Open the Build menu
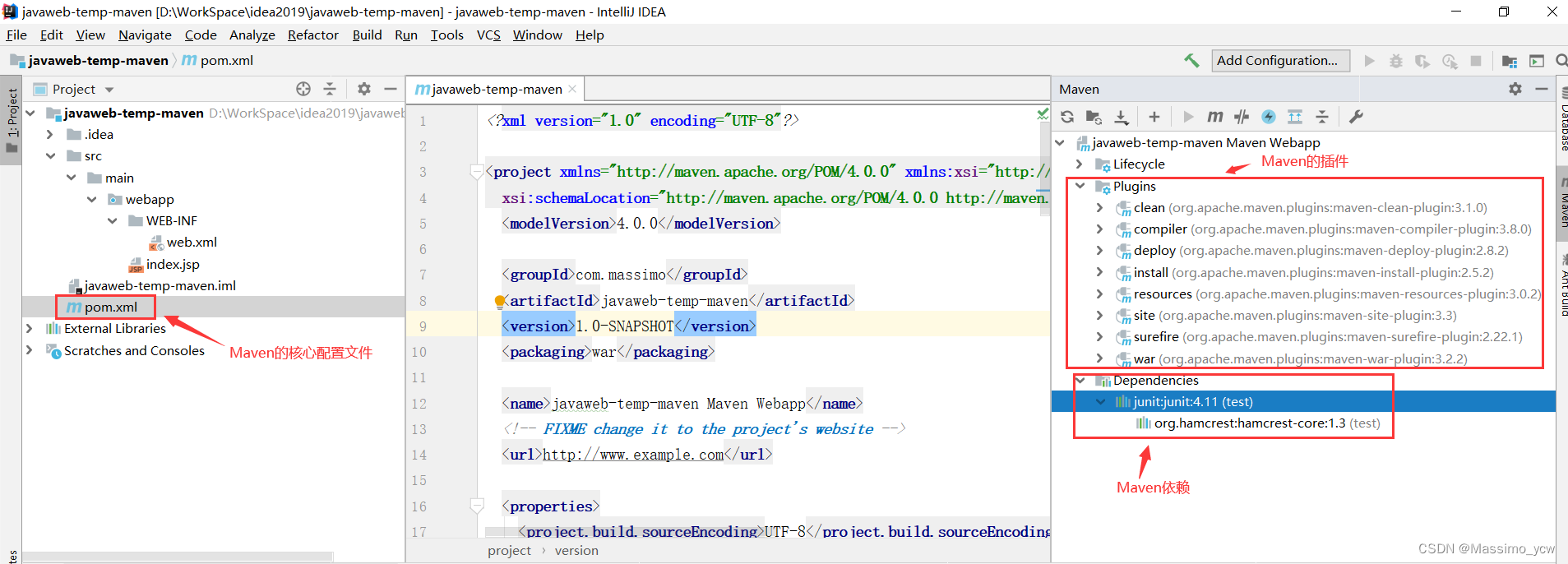The height and width of the screenshot is (564, 1568). point(367,35)
